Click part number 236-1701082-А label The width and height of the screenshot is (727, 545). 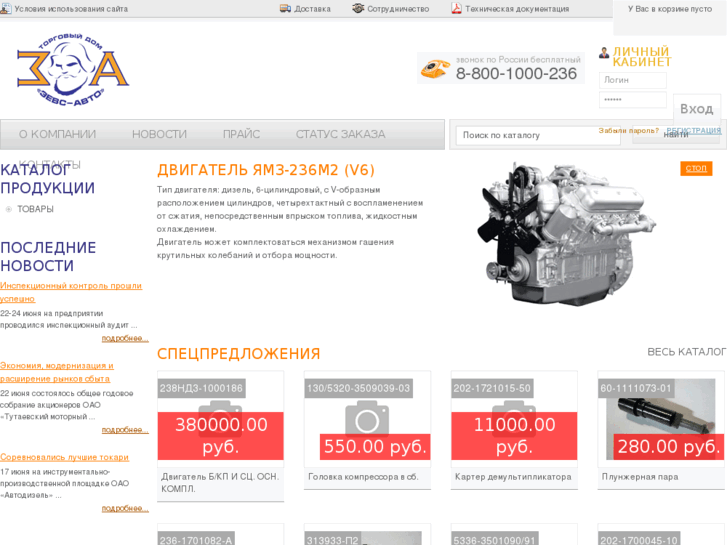pyautogui.click(x=196, y=539)
